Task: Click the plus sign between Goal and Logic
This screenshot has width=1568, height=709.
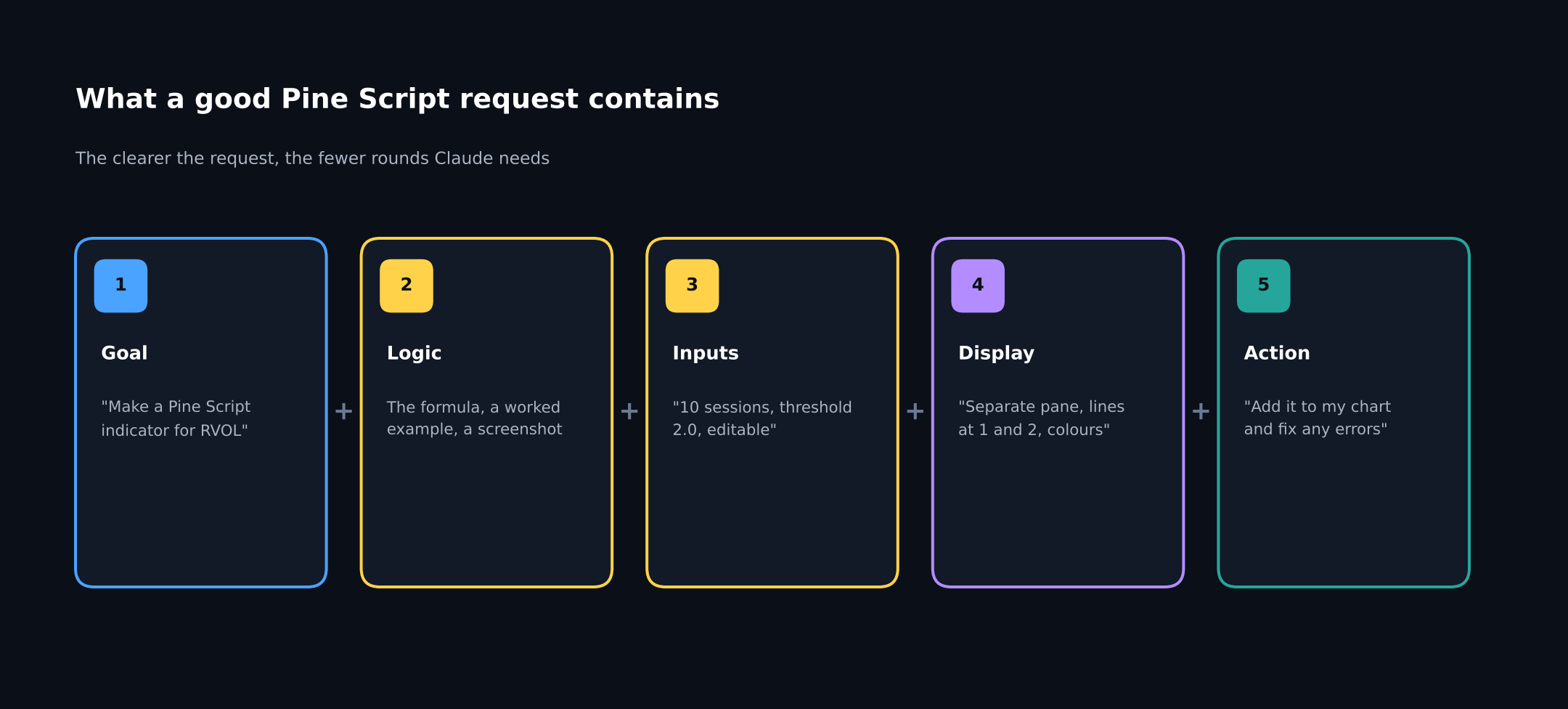Action: [343, 412]
